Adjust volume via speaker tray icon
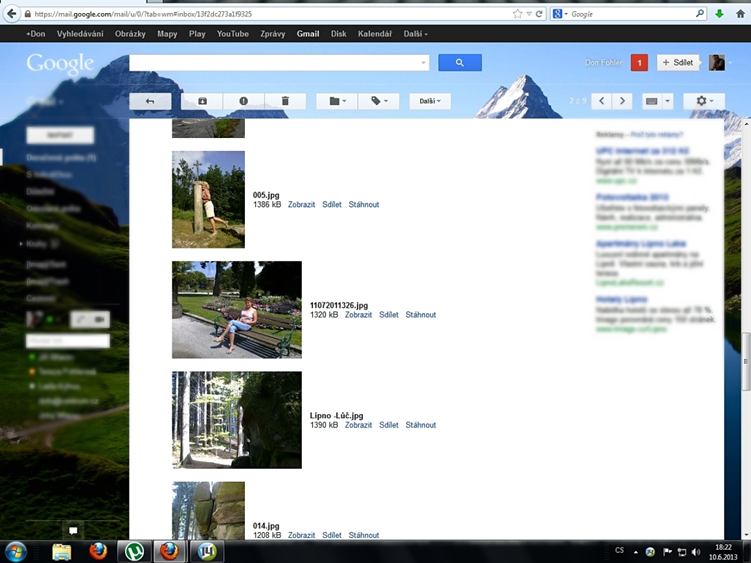751x563 pixels. pyautogui.click(x=696, y=552)
